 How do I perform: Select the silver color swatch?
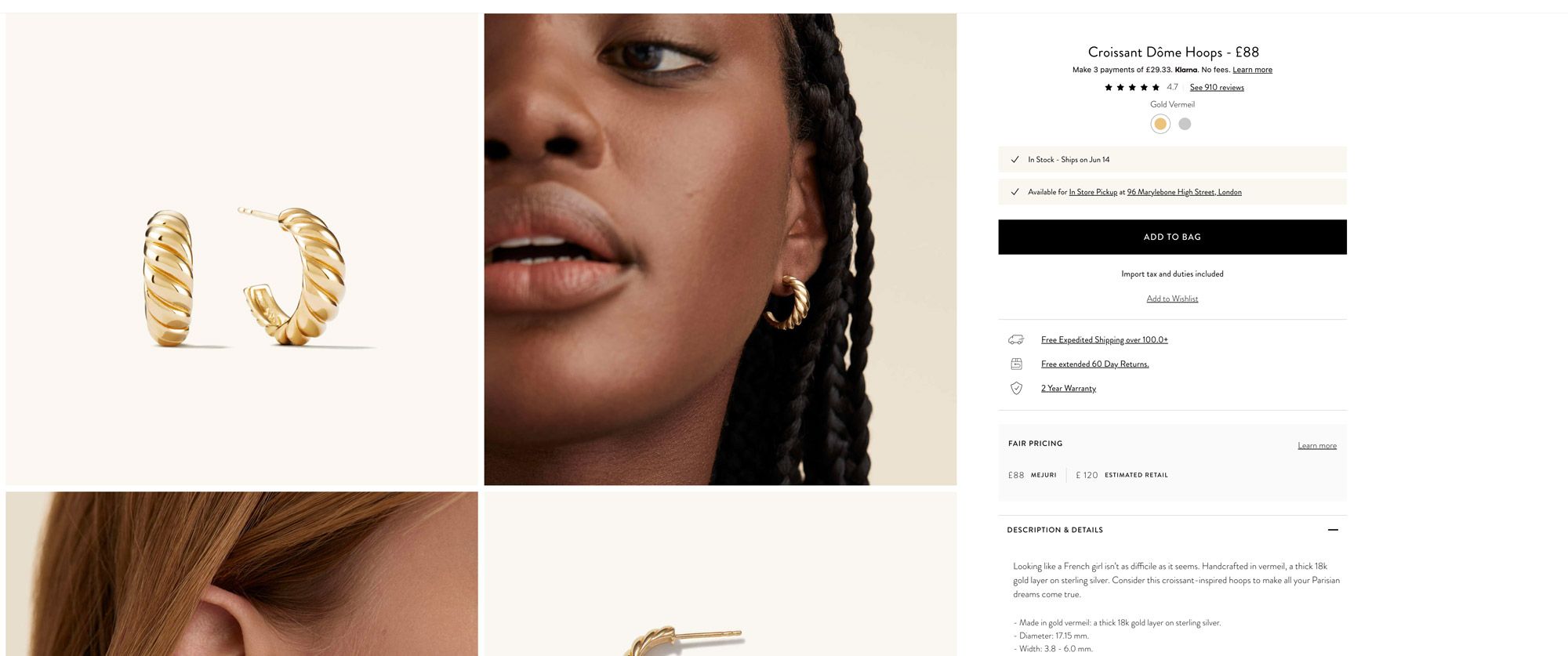1185,124
